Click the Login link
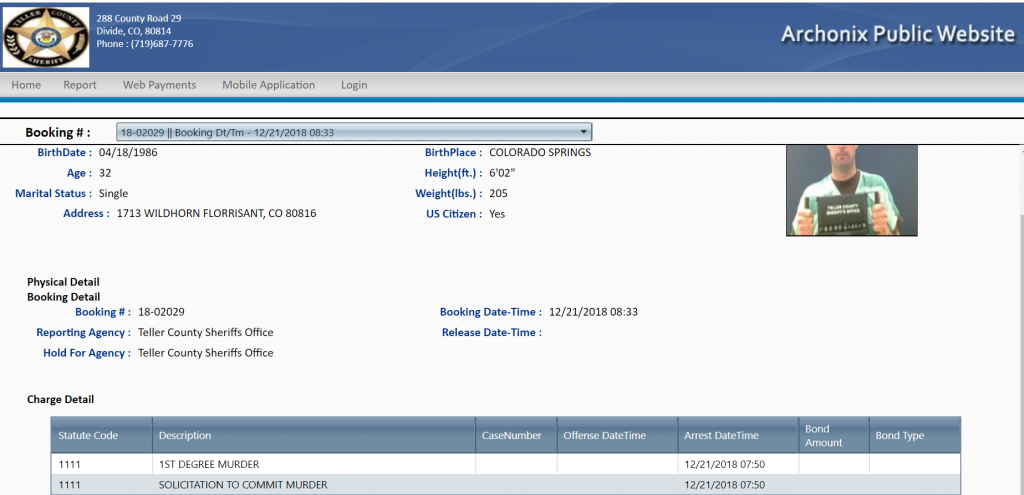This screenshot has height=495, width=1024. click(354, 85)
